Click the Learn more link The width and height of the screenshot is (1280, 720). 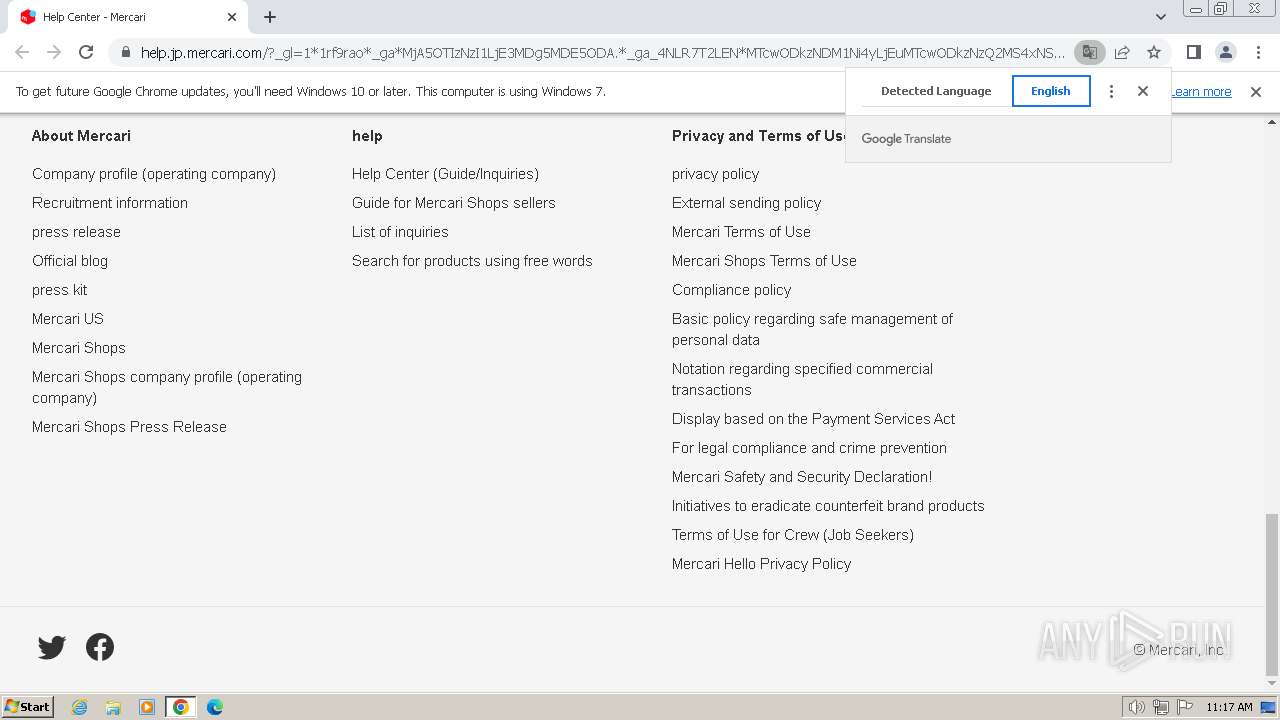tap(1203, 92)
